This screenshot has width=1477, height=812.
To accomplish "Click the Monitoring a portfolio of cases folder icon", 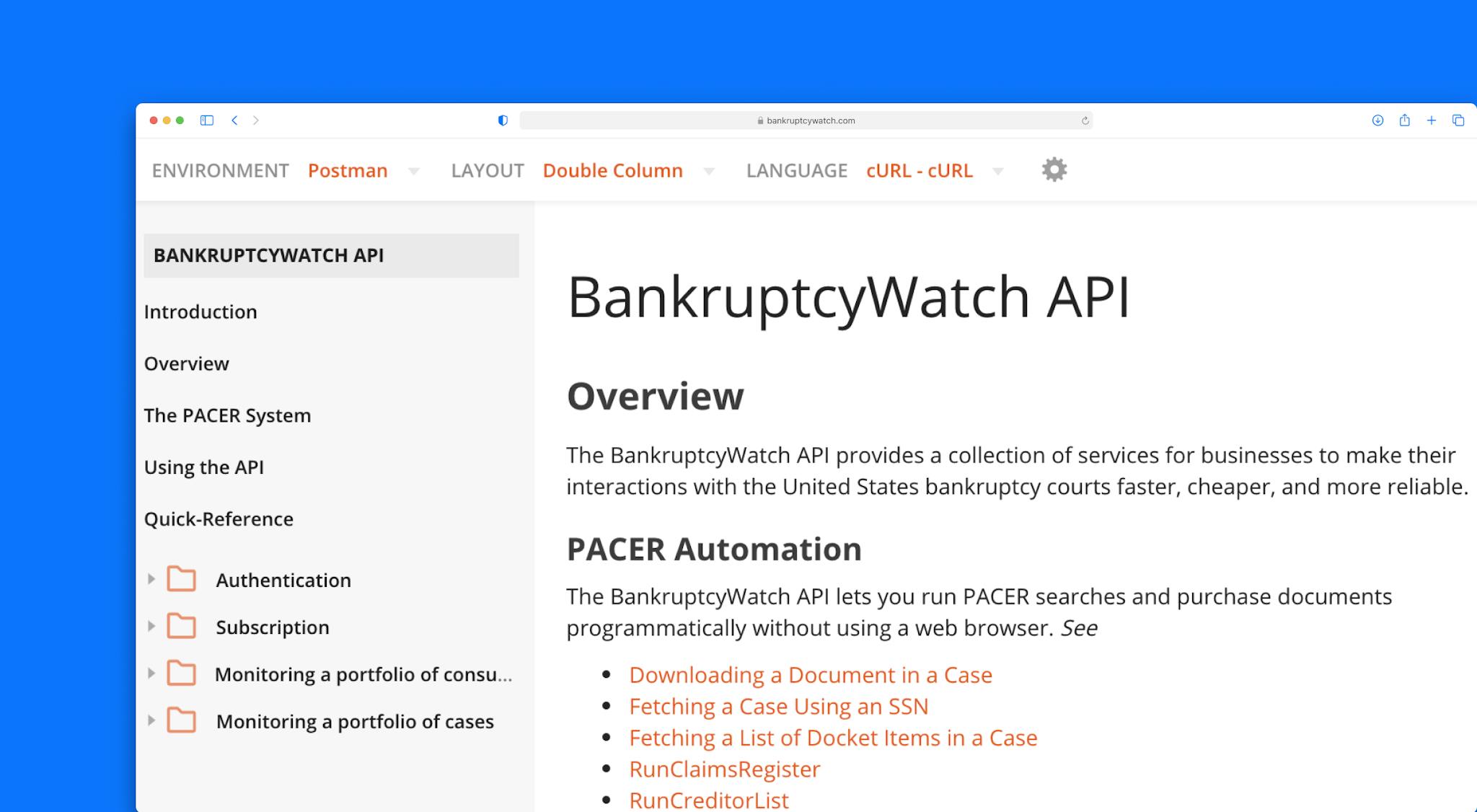I will (x=182, y=720).
